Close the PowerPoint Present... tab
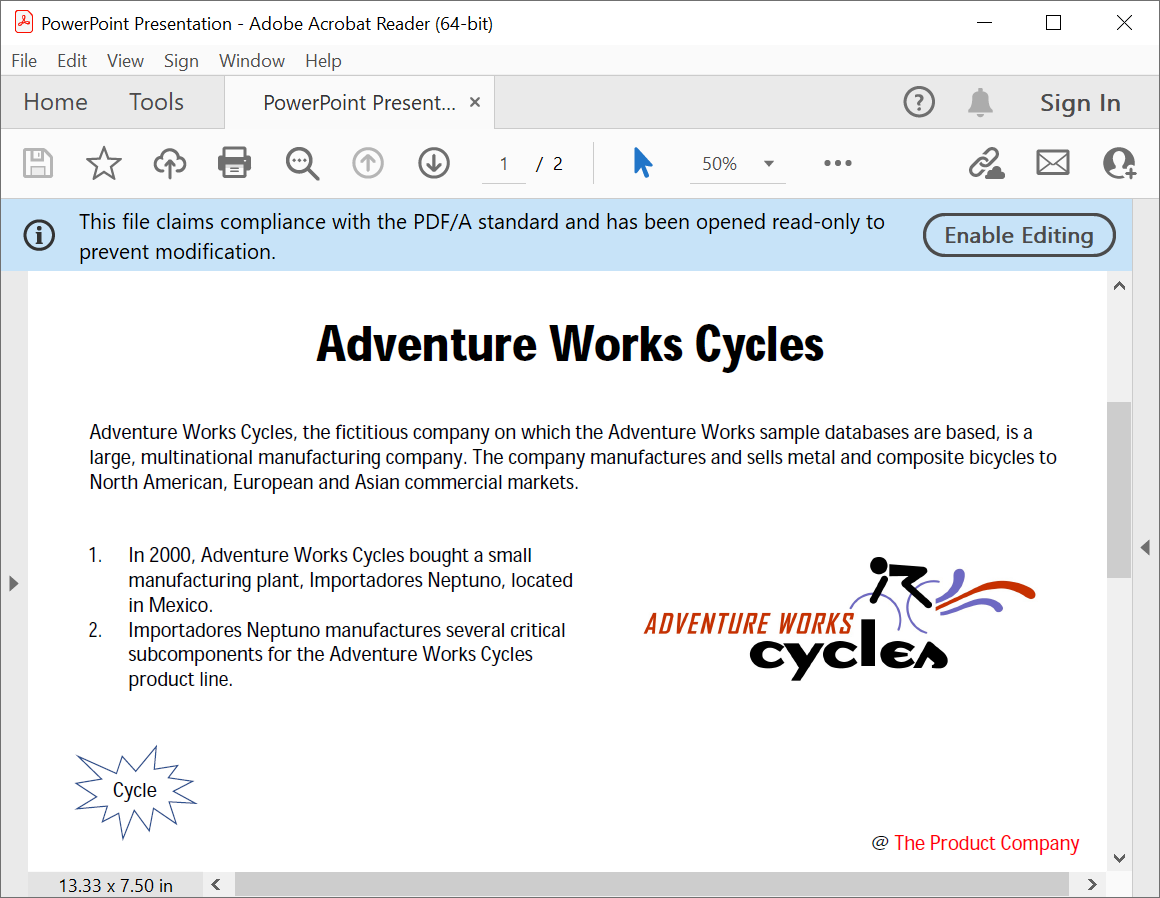 475,102
